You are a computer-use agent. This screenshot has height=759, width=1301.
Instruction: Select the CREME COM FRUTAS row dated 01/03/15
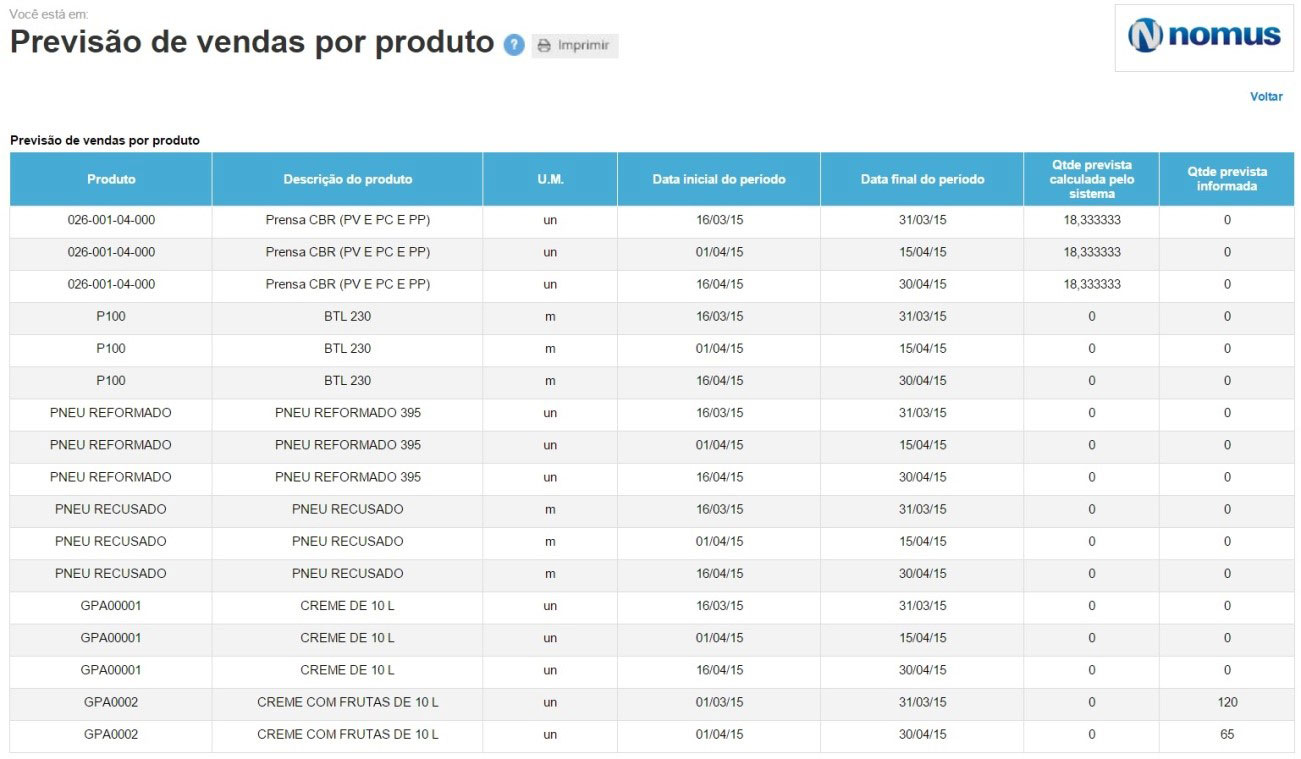click(652, 702)
